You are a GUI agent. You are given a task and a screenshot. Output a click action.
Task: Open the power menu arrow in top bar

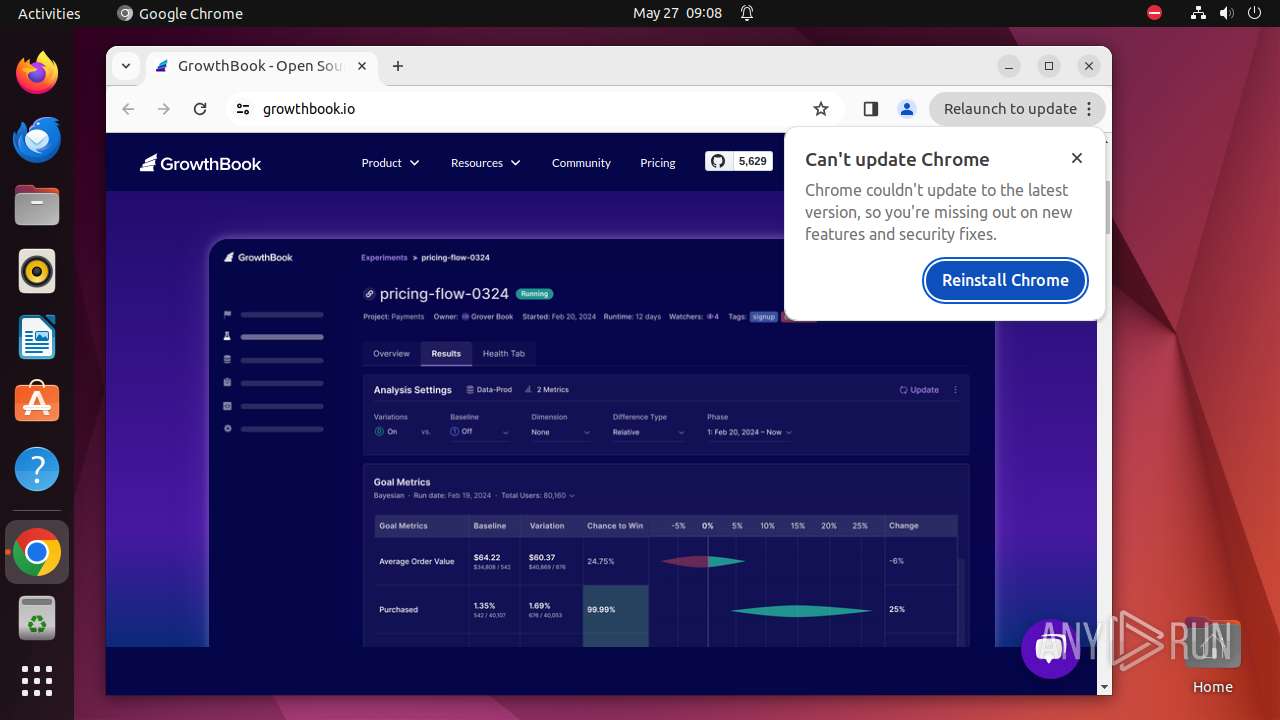pyautogui.click(x=1254, y=13)
